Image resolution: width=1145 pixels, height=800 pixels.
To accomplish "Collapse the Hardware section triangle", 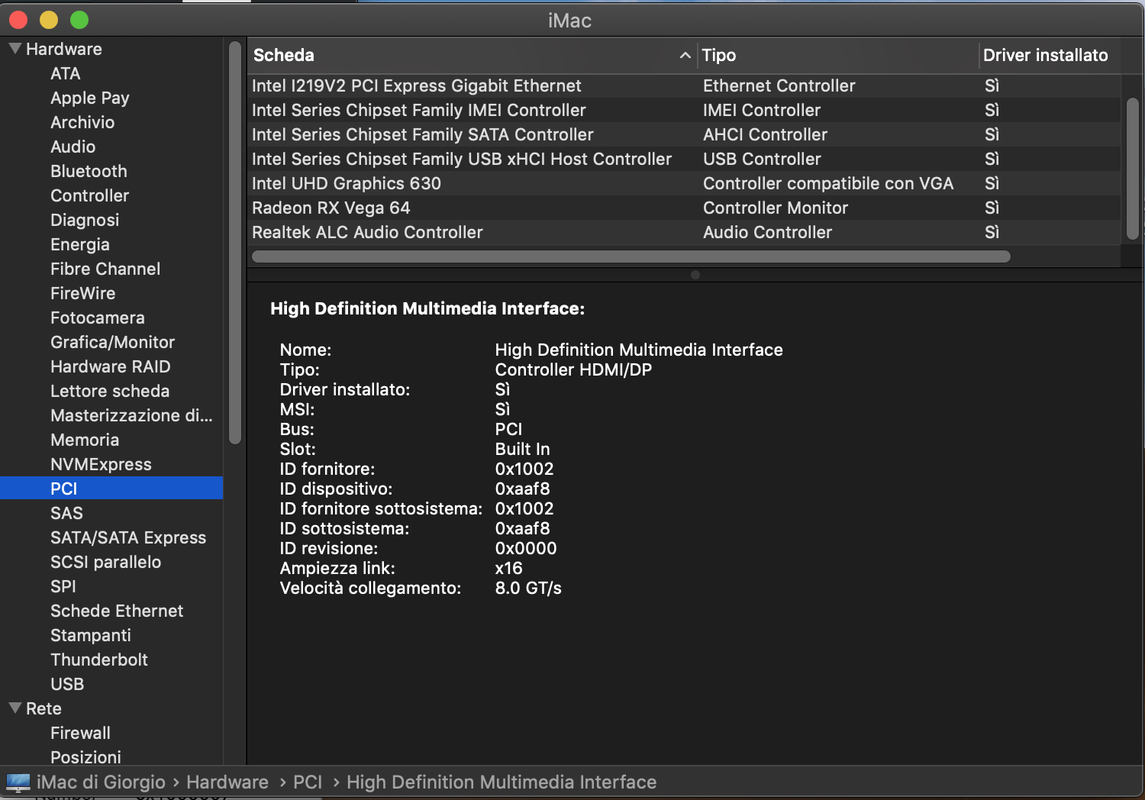I will (x=15, y=49).
